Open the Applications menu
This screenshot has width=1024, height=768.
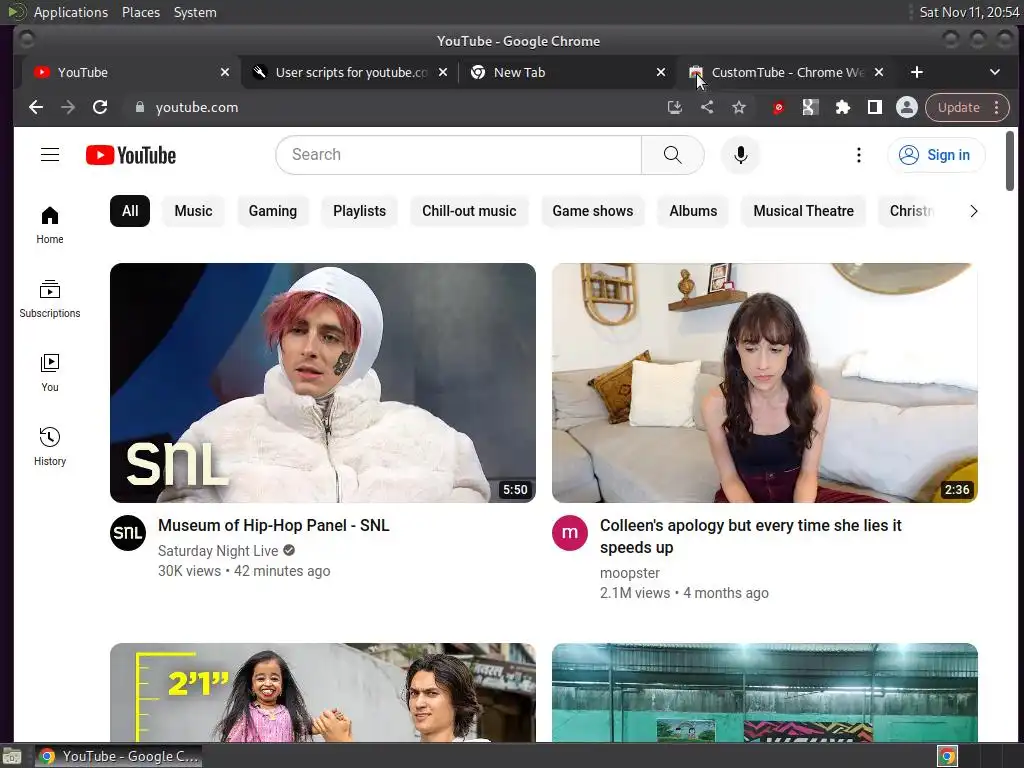tap(71, 12)
